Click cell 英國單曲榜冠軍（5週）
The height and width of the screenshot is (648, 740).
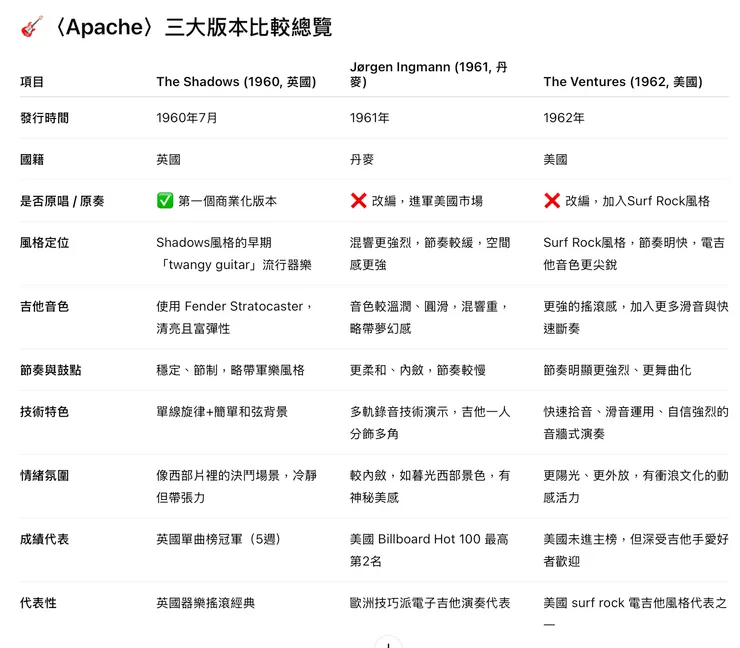[219, 539]
